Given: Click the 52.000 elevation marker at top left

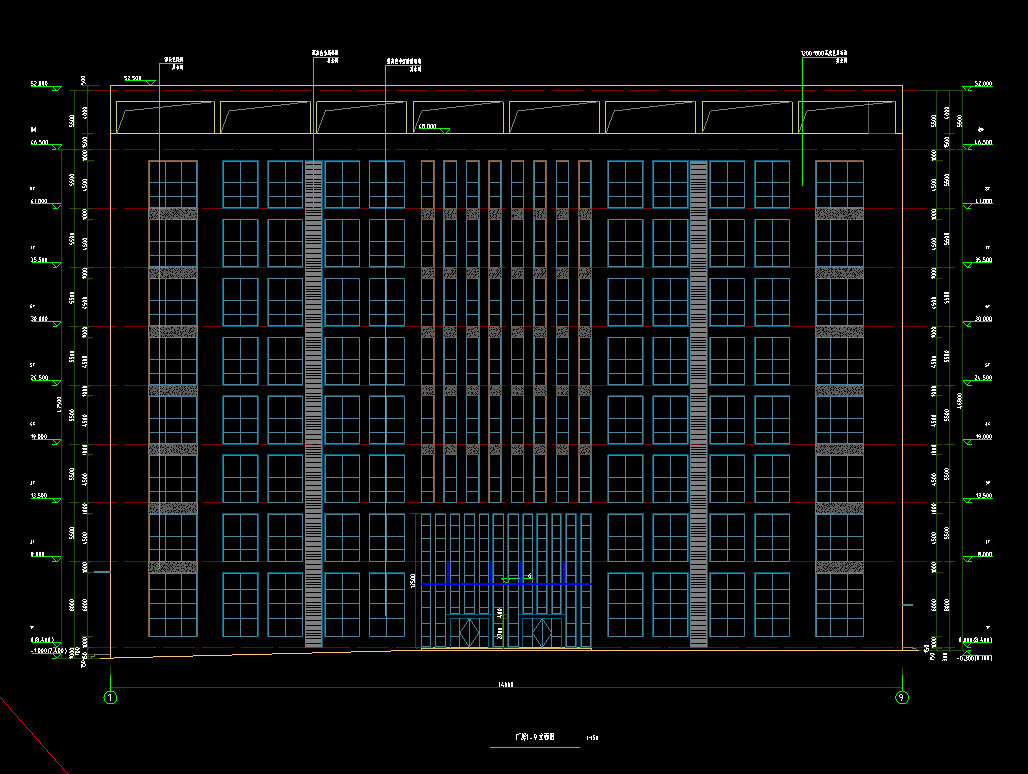Looking at the screenshot, I should click(x=40, y=84).
